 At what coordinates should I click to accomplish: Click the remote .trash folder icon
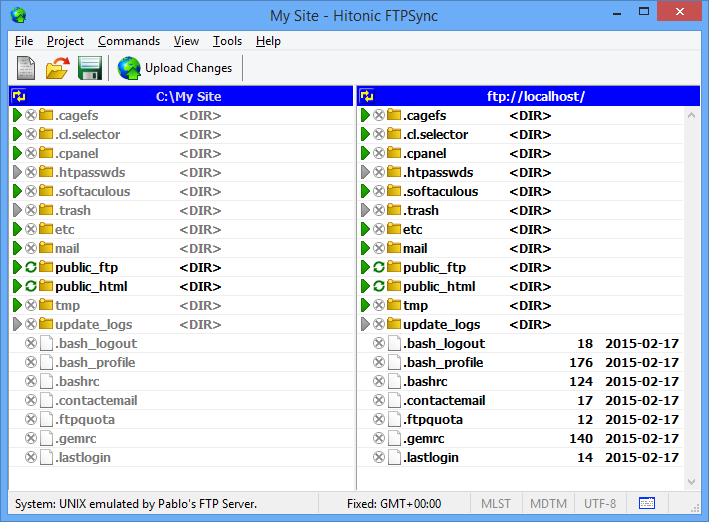394,210
